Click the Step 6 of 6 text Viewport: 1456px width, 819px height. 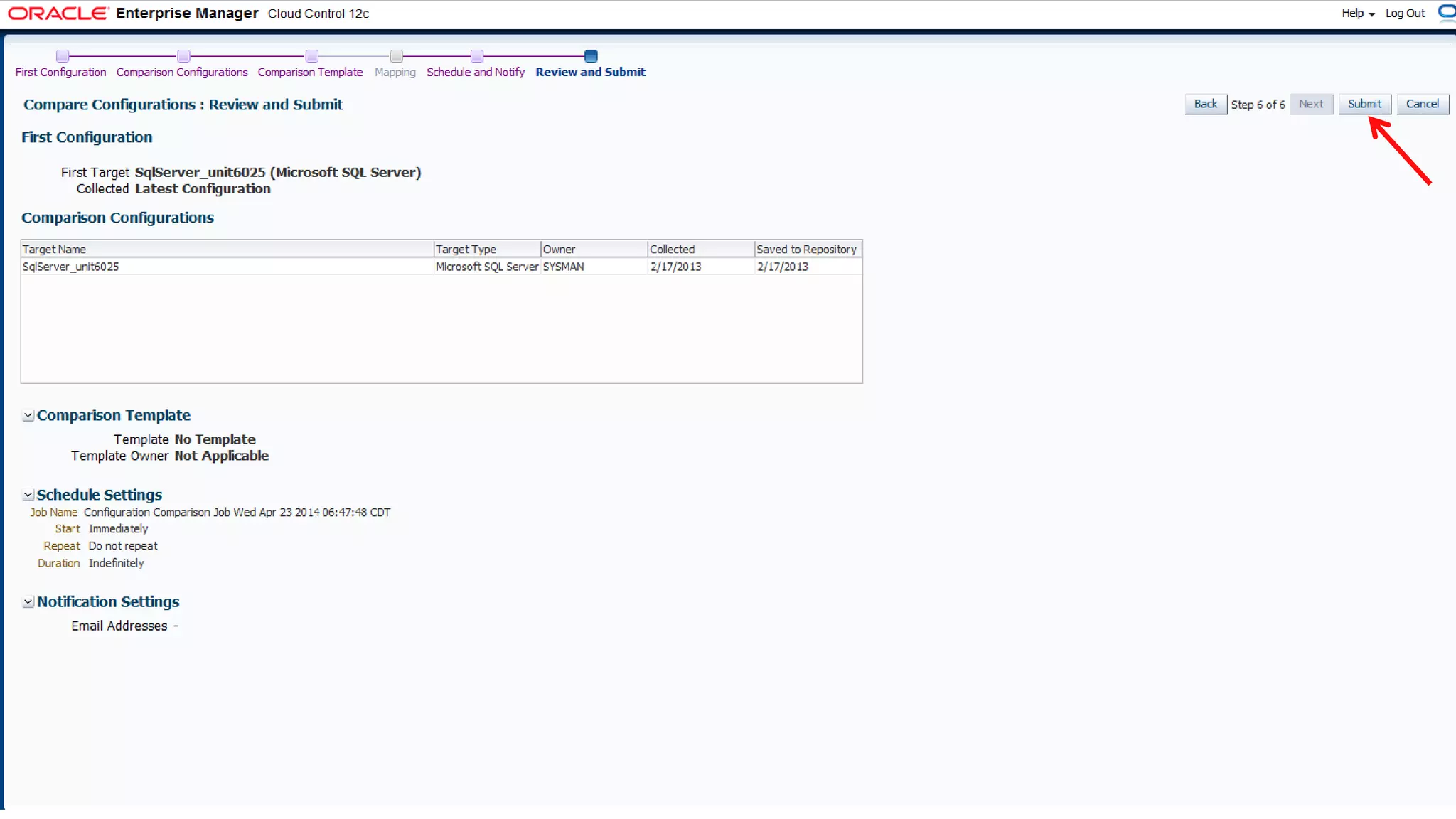[1258, 105]
